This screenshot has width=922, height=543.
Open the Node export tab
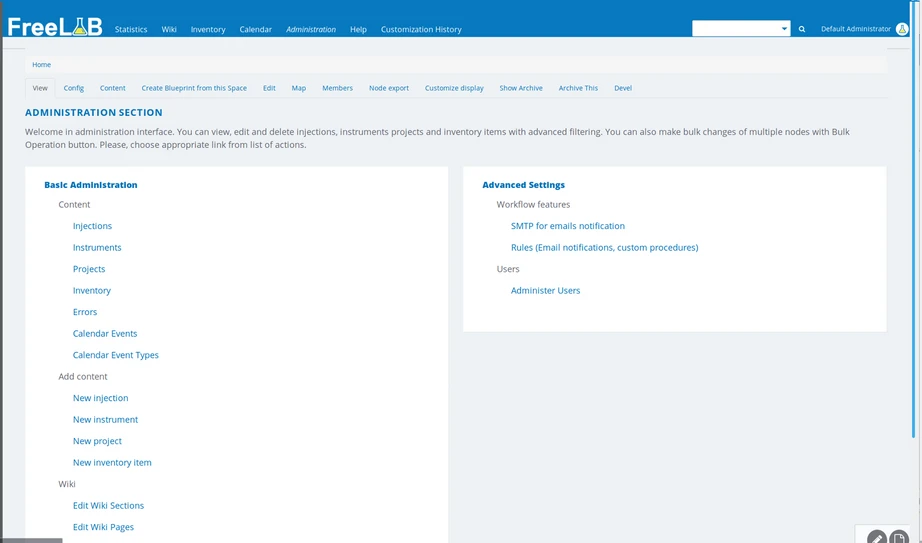[389, 88]
